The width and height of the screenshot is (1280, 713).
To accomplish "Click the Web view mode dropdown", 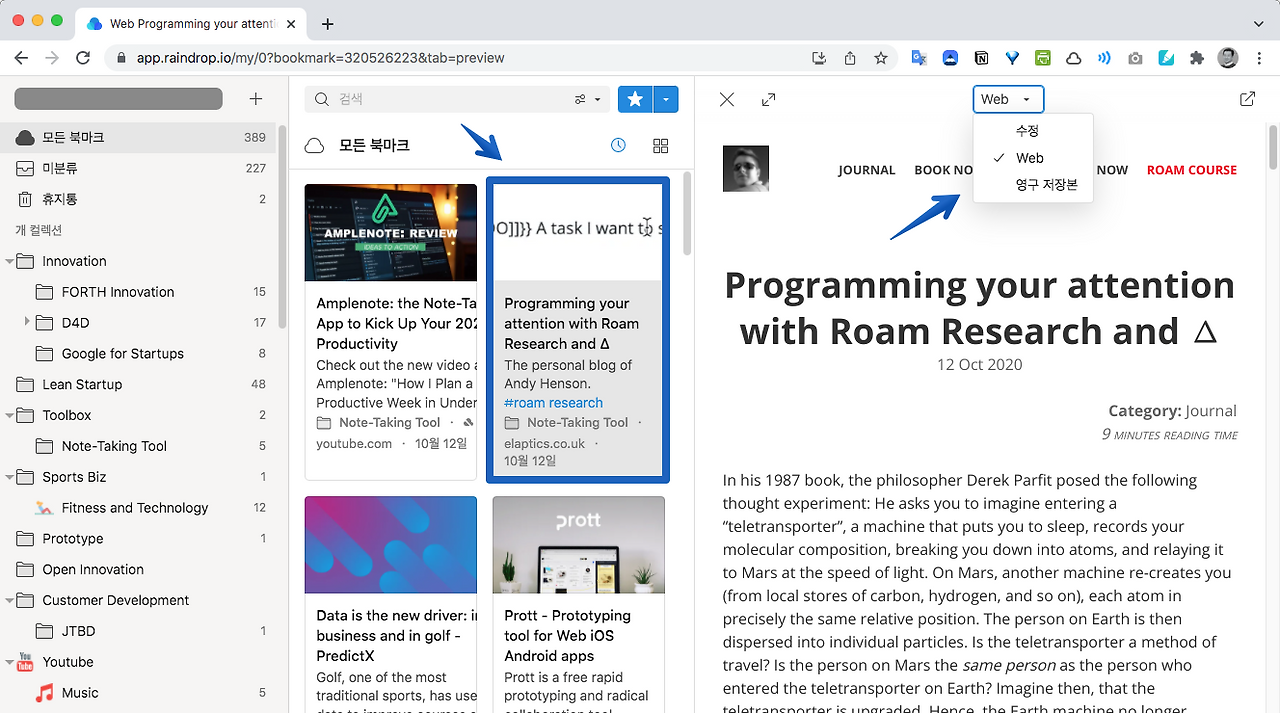I will [x=1008, y=99].
